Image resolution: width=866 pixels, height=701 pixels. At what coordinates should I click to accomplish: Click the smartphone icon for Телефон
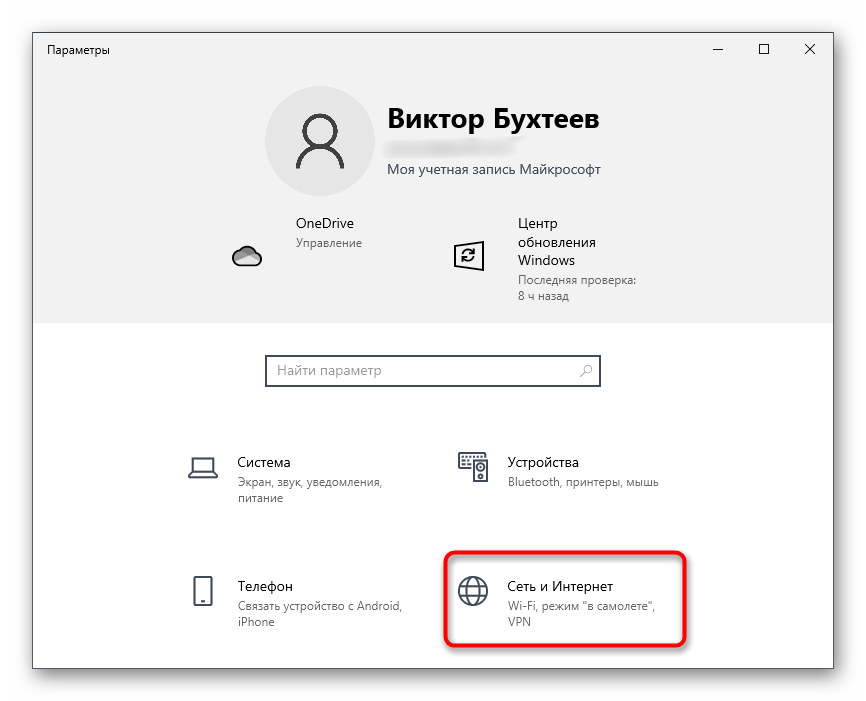tap(203, 590)
